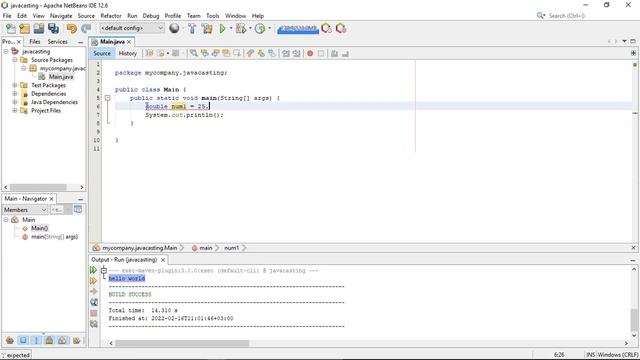Click the magnifier build overview icon in Output
This screenshot has height=360, width=640.
(x=93, y=302)
